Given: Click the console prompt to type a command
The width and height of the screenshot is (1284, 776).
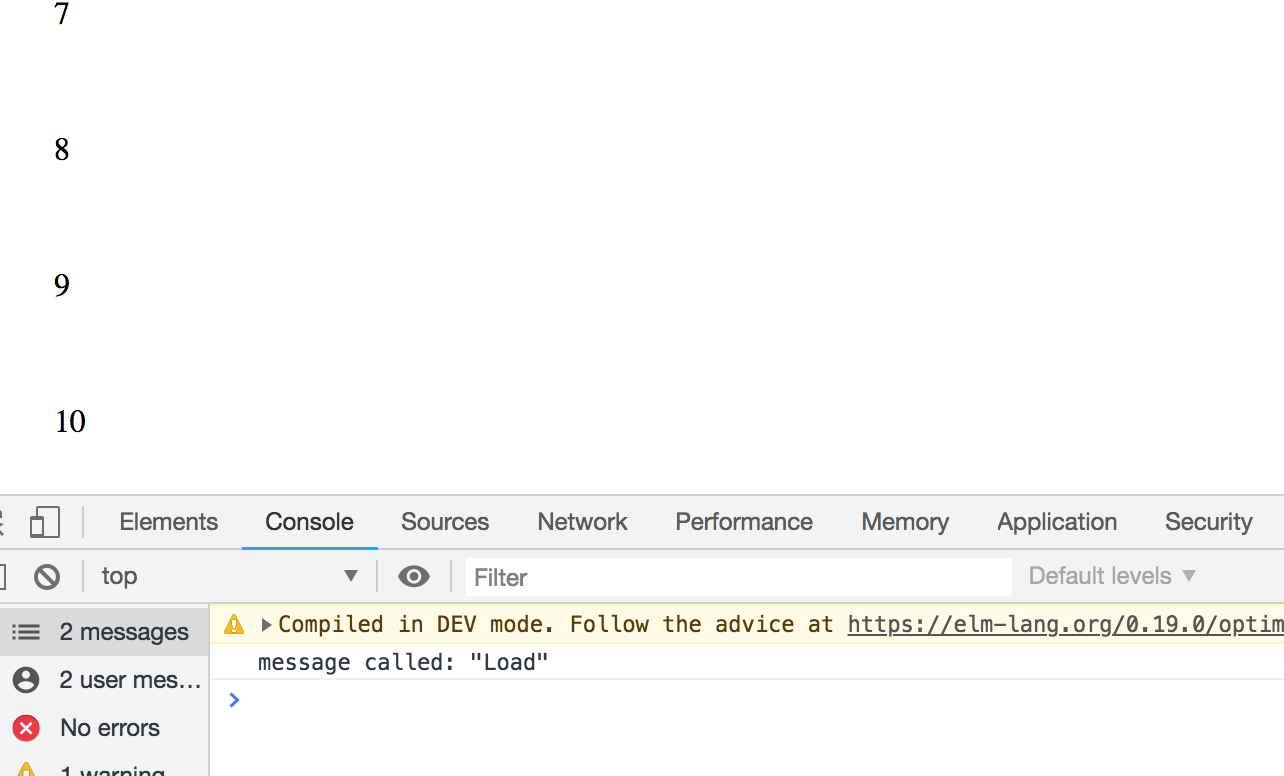Looking at the screenshot, I should click(400, 700).
